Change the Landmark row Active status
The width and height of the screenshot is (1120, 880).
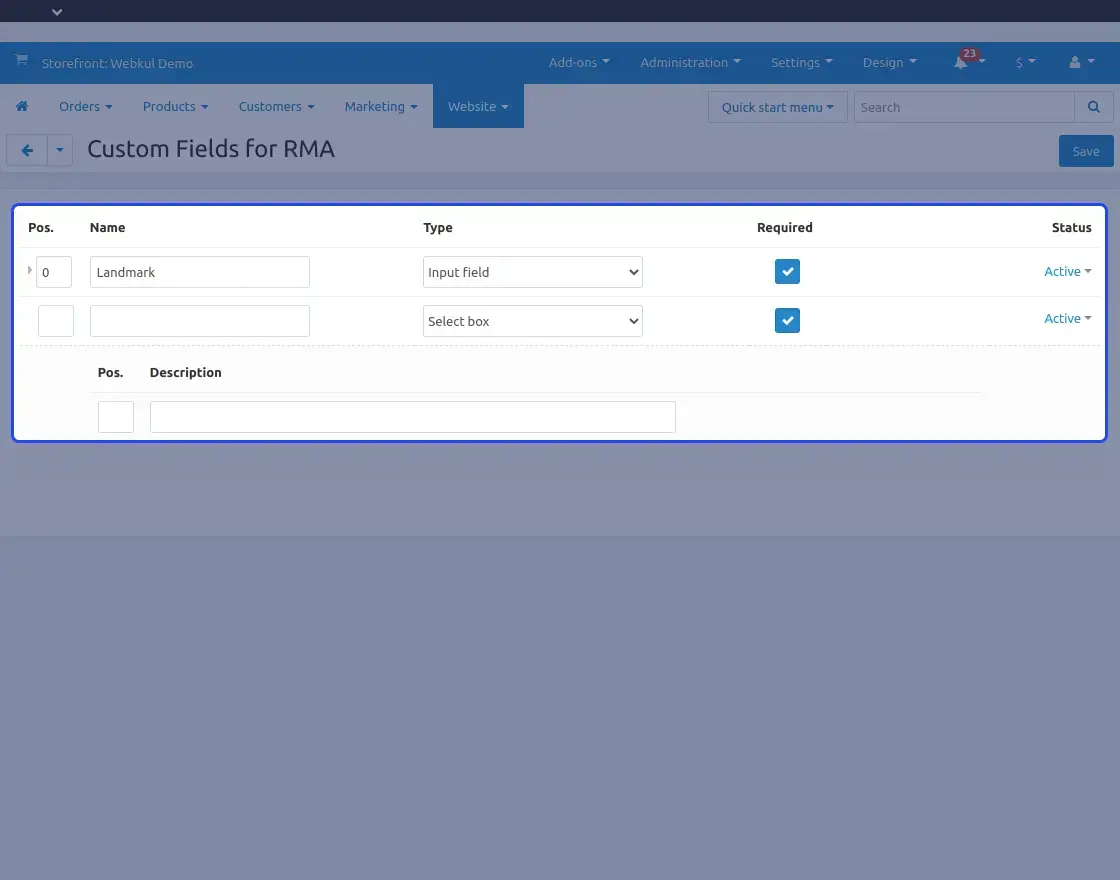pyautogui.click(x=1067, y=271)
